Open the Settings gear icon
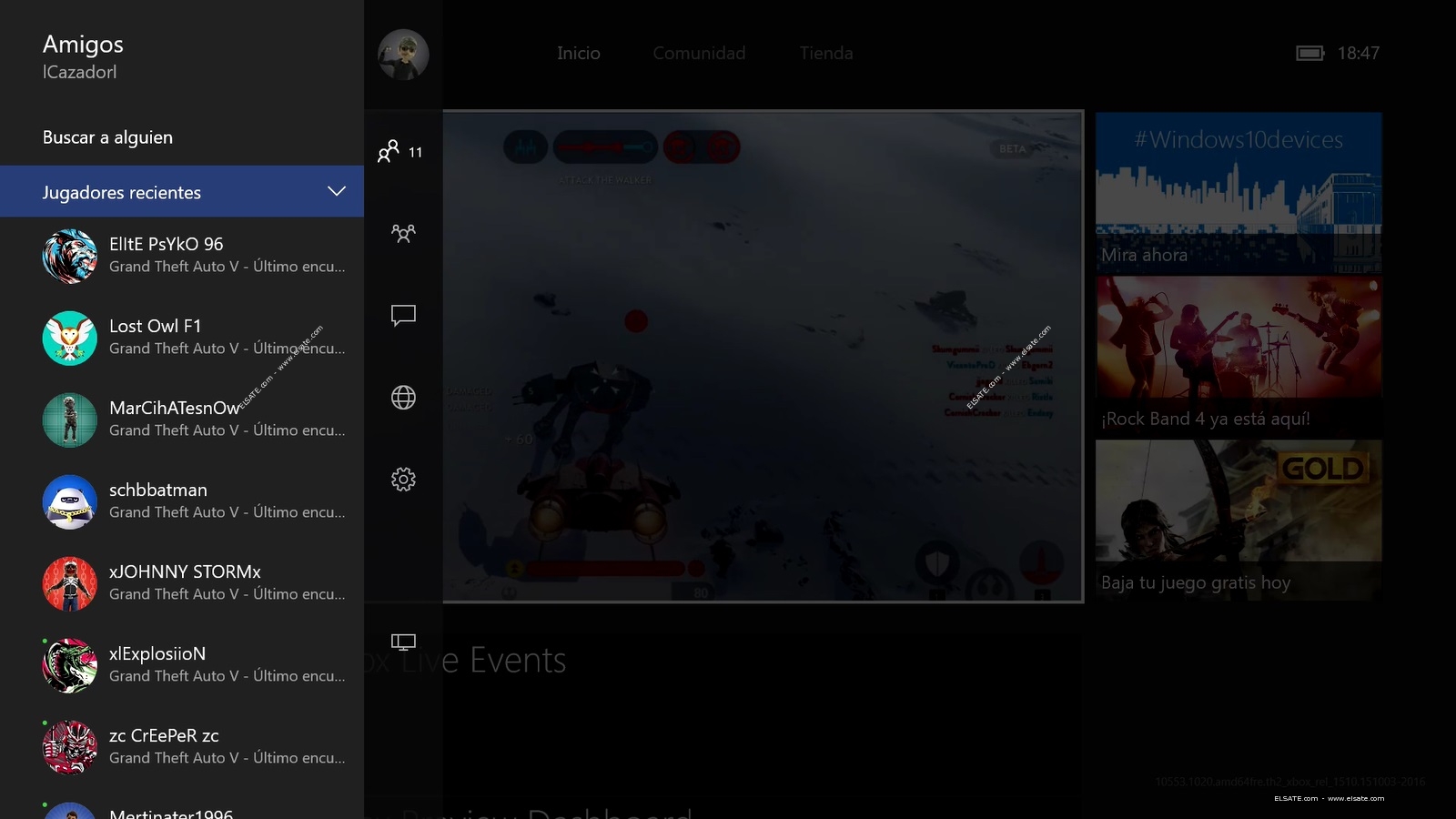 (x=403, y=480)
